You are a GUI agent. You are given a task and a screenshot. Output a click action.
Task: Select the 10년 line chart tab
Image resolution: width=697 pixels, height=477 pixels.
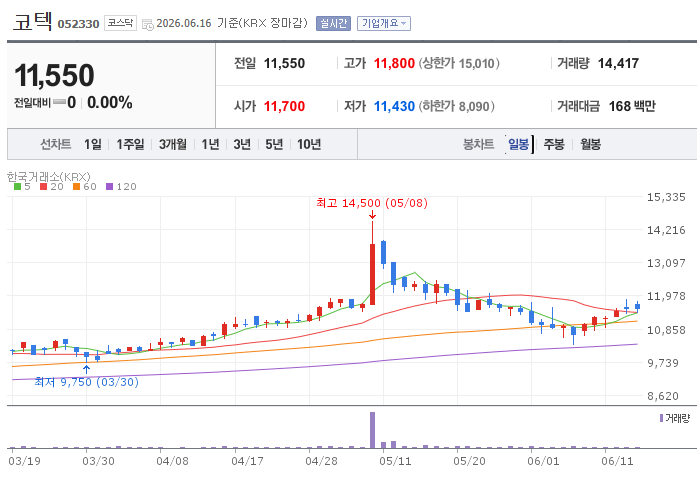[x=309, y=144]
